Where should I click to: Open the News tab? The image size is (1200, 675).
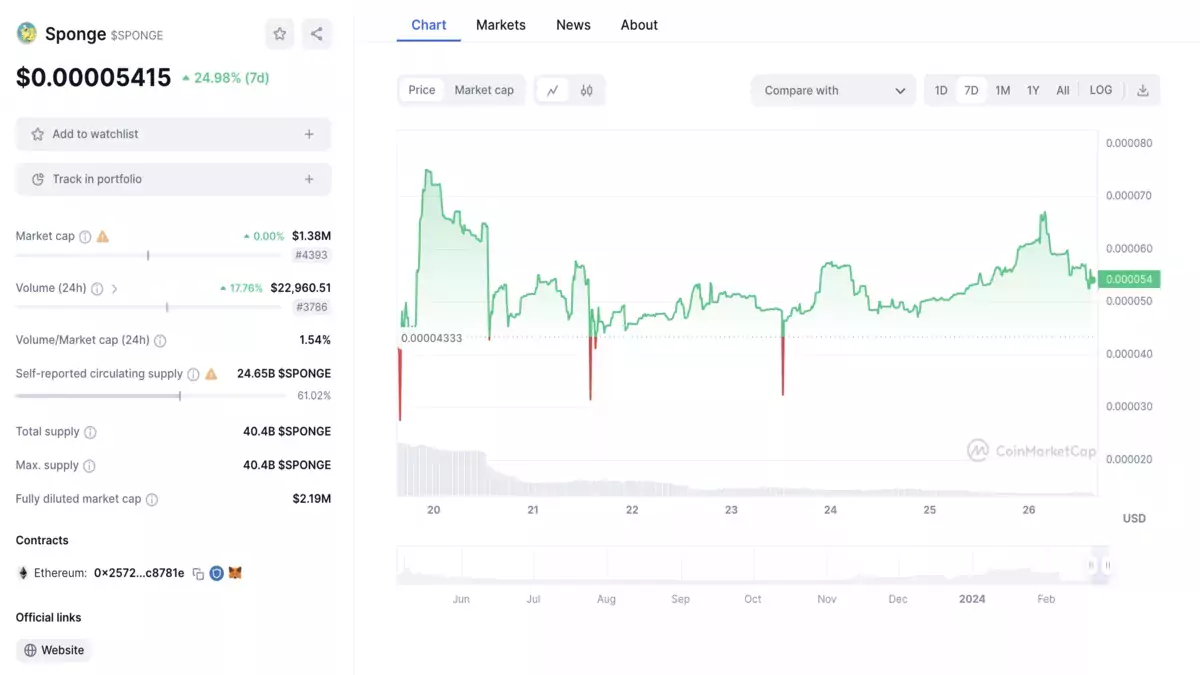click(574, 25)
